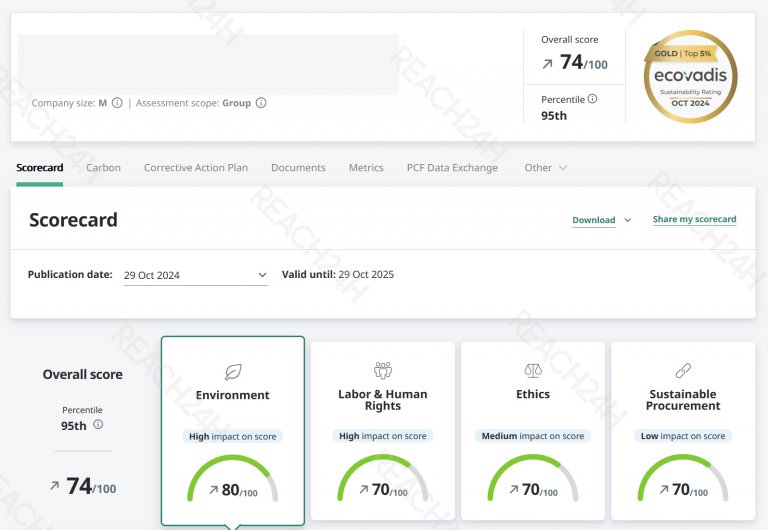Click the Company size info icon

(x=117, y=103)
